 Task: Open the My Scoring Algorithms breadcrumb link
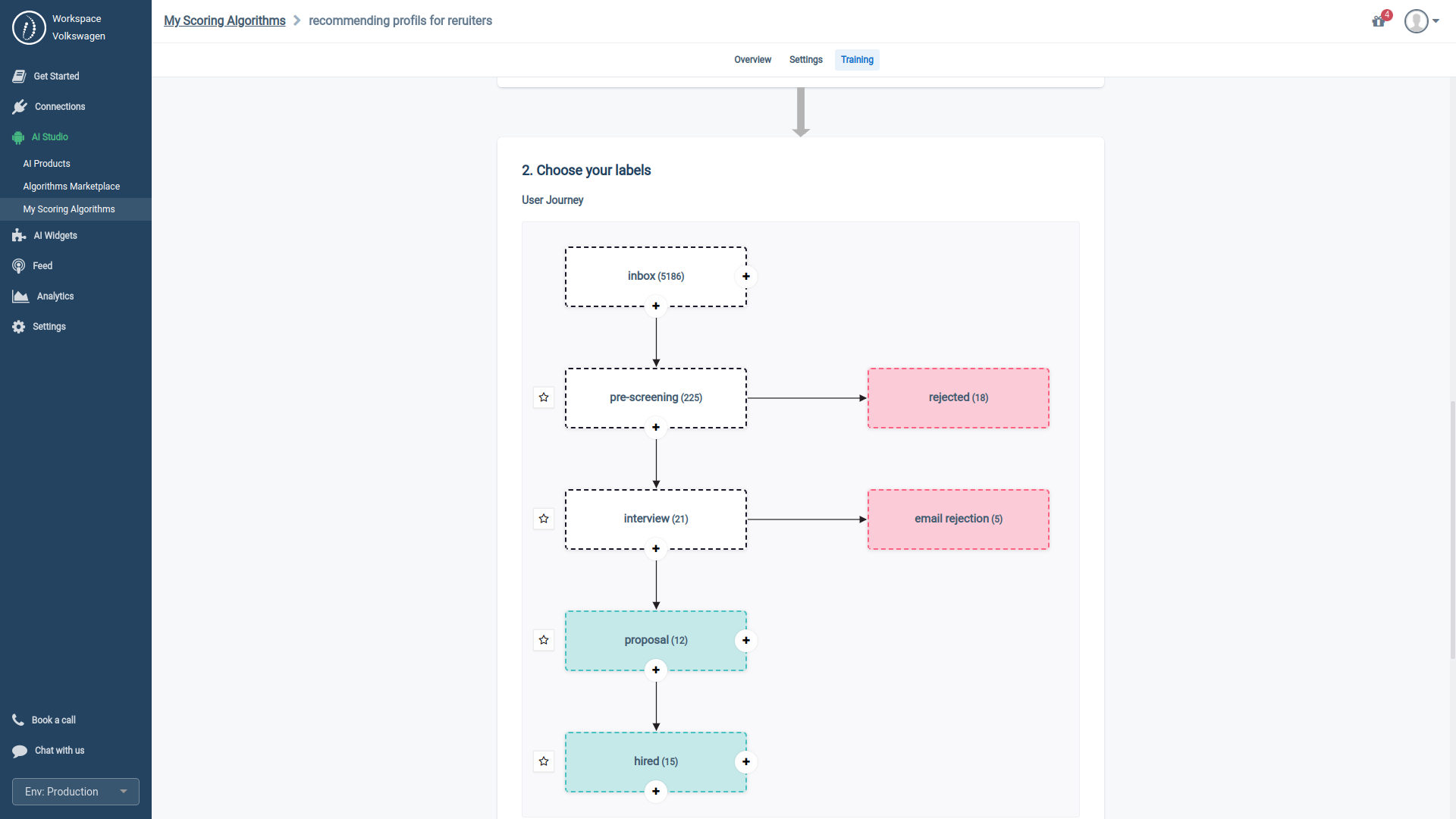(224, 20)
